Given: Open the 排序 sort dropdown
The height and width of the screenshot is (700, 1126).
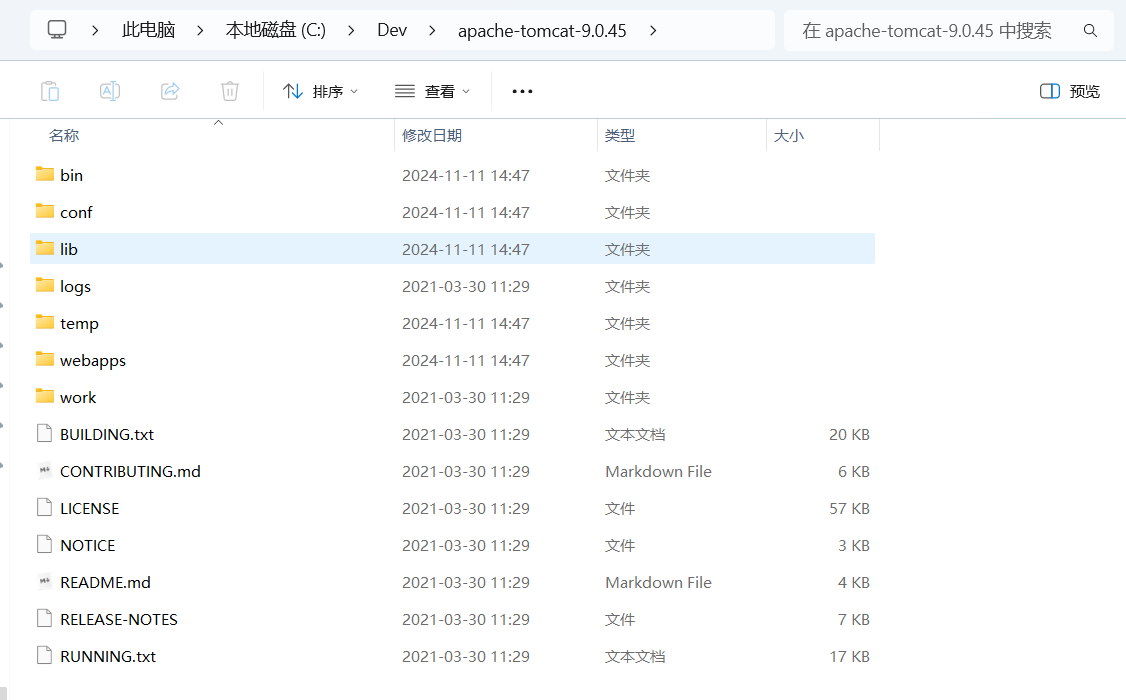Looking at the screenshot, I should point(320,91).
